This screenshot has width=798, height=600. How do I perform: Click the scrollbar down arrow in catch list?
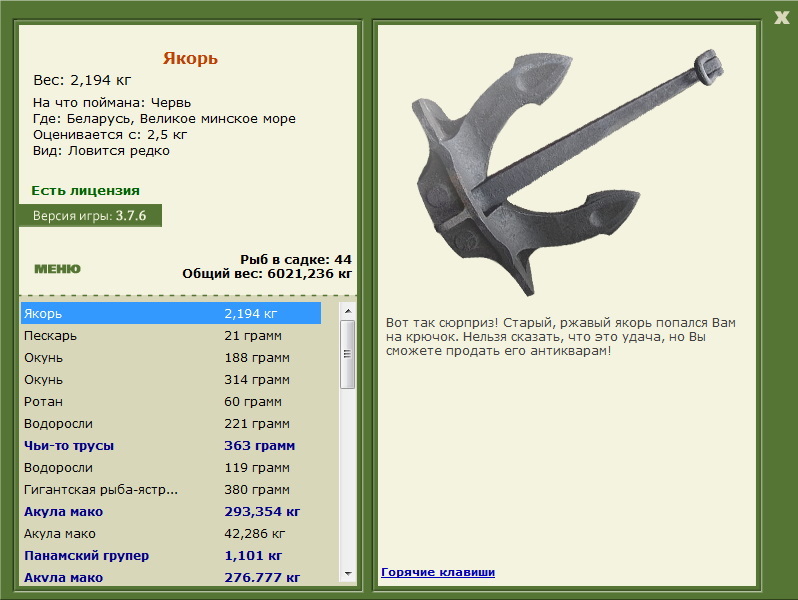pos(348,574)
